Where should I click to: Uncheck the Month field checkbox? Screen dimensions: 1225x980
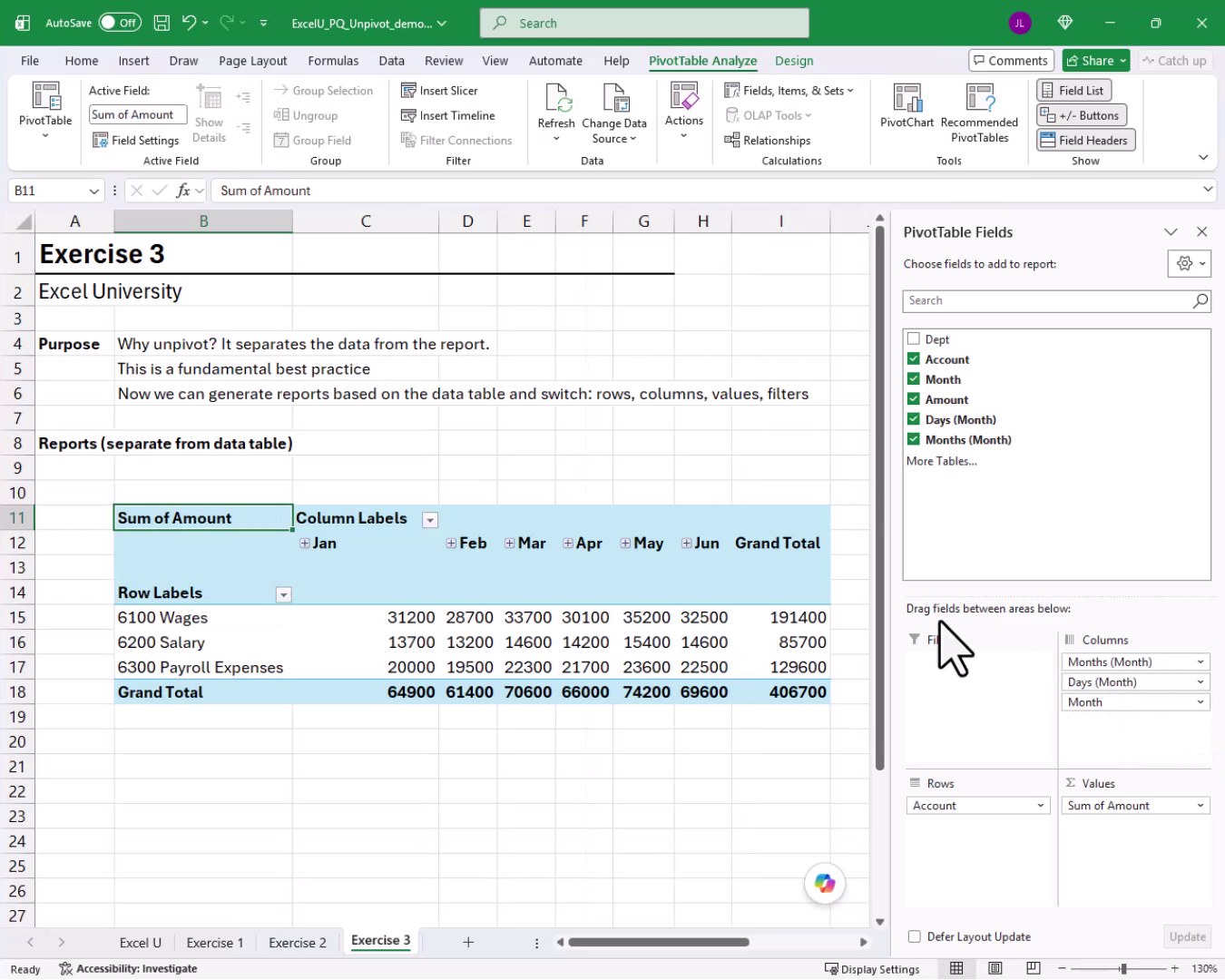pyautogui.click(x=914, y=378)
